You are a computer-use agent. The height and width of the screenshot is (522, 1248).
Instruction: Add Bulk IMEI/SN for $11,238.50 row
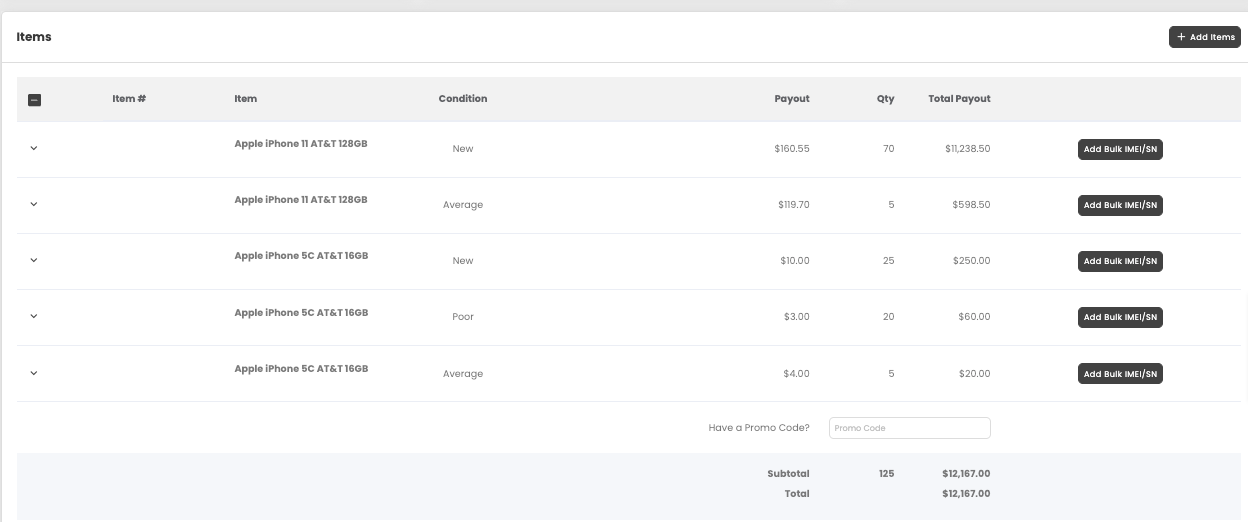(1120, 149)
